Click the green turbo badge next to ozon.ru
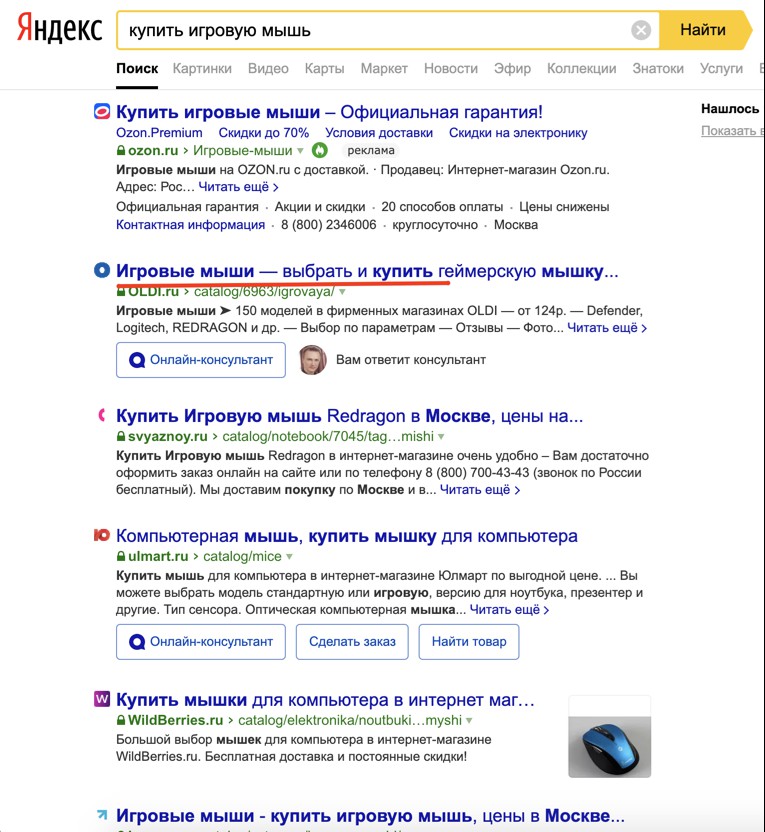Viewport: 765px width, 832px height. click(x=319, y=151)
